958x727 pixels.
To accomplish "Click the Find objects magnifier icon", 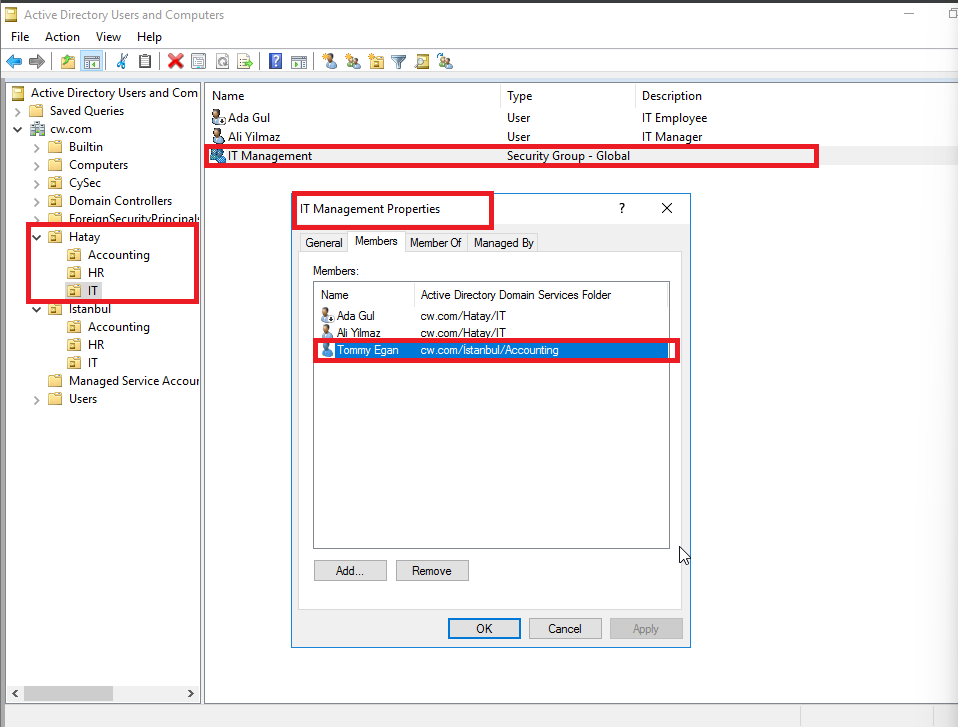I will click(x=422, y=62).
